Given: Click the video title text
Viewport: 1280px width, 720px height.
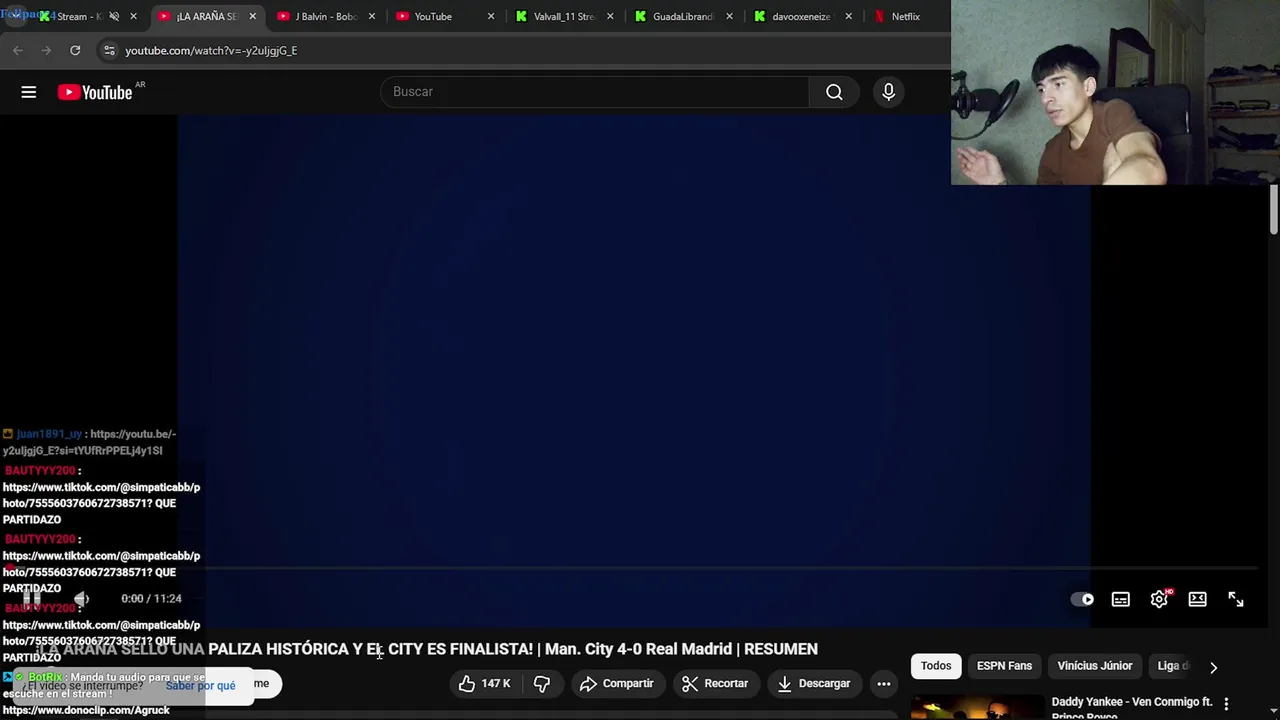Looking at the screenshot, I should tap(426, 649).
